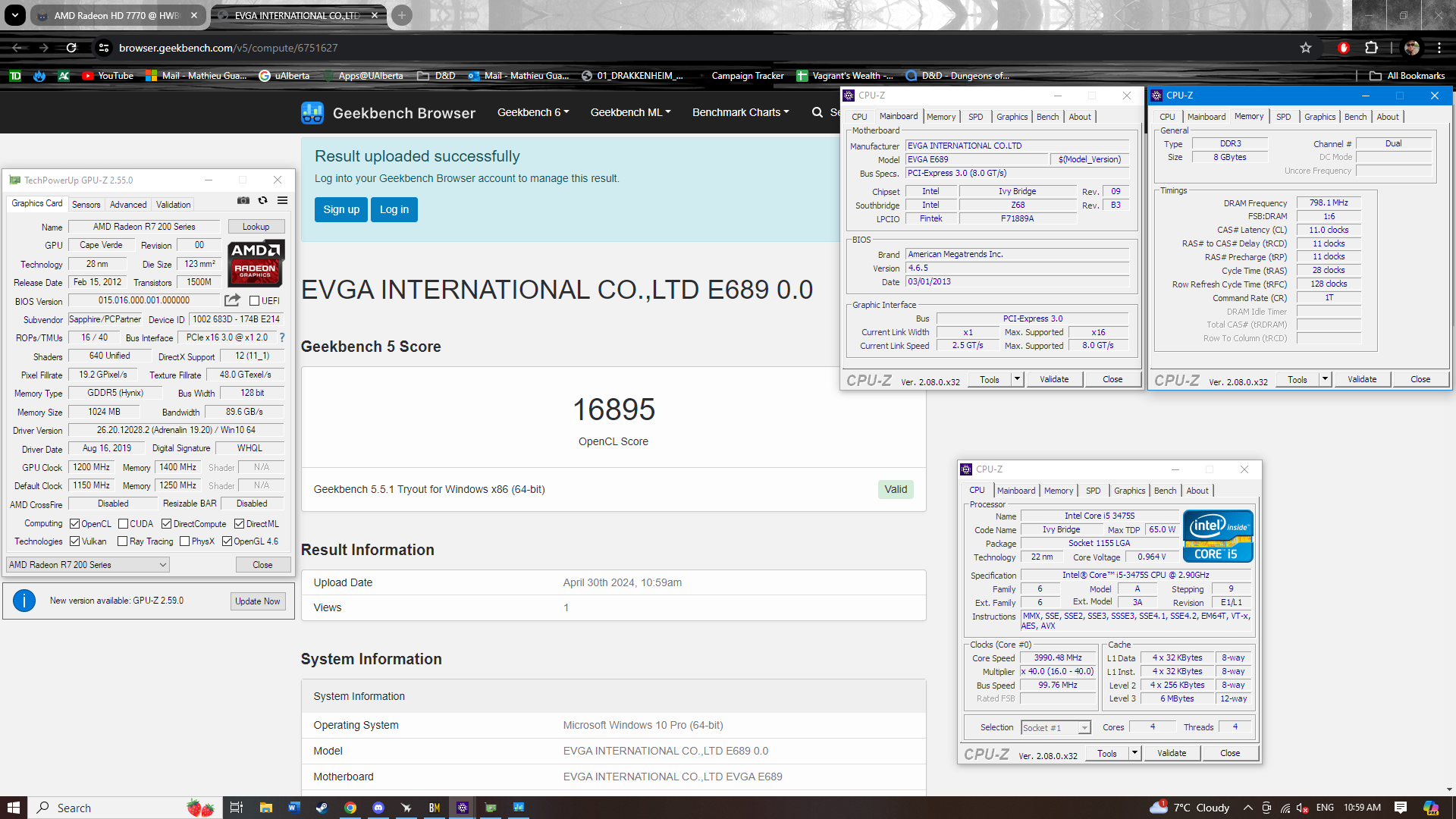Open the Chrome extensions puzzle icon

click(x=1371, y=48)
